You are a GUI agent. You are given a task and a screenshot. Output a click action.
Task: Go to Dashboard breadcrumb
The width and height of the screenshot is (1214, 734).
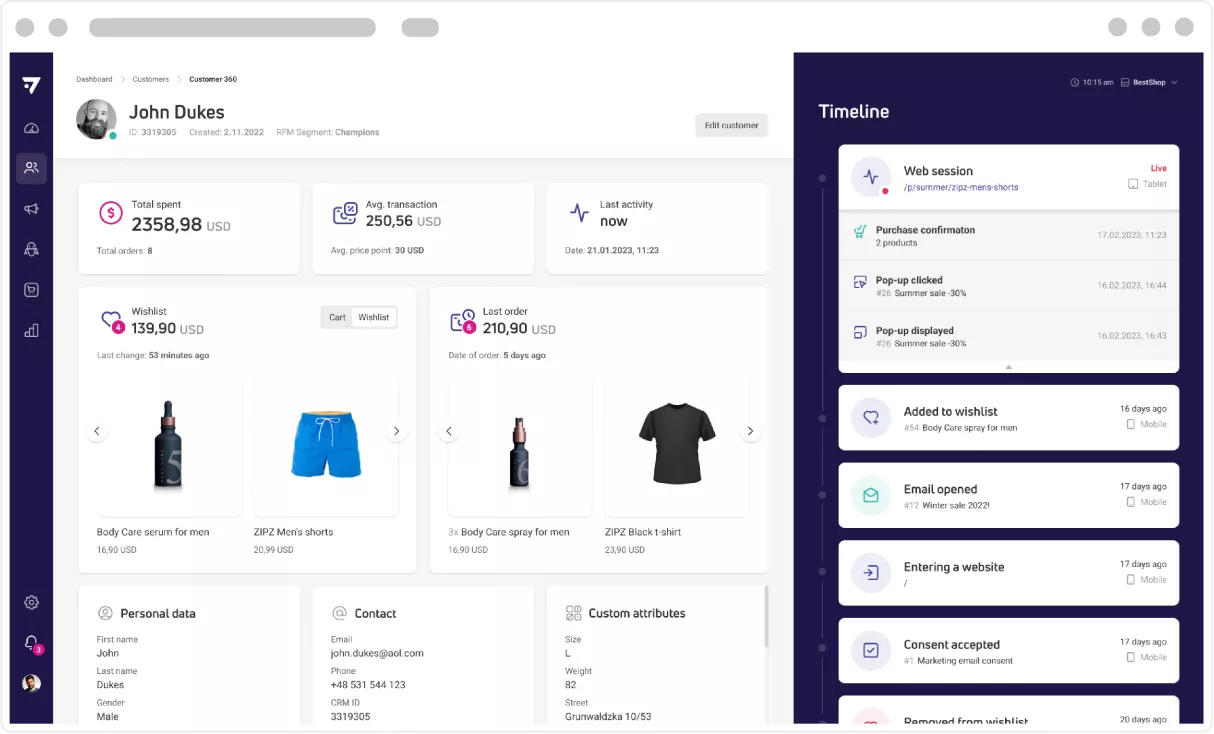pyautogui.click(x=94, y=79)
